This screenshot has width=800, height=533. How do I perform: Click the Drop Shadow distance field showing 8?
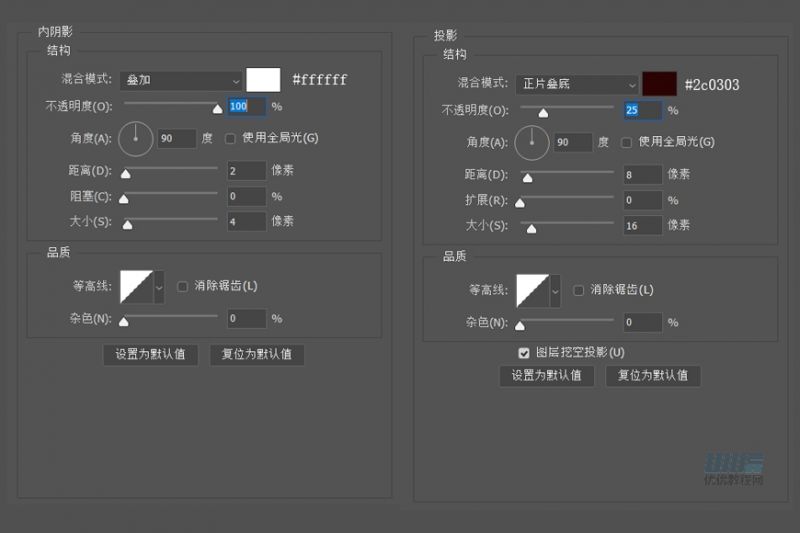click(643, 174)
